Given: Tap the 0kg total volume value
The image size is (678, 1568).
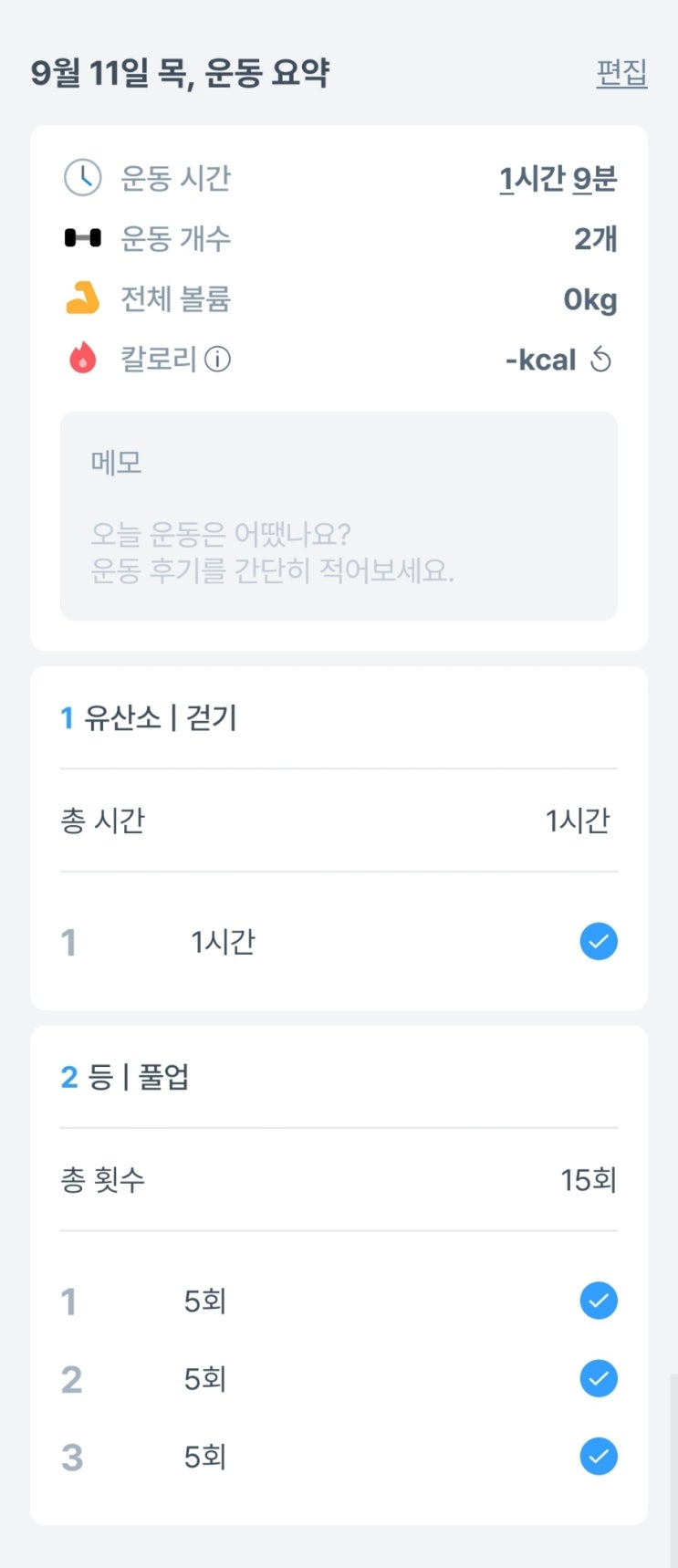Looking at the screenshot, I should pyautogui.click(x=589, y=299).
